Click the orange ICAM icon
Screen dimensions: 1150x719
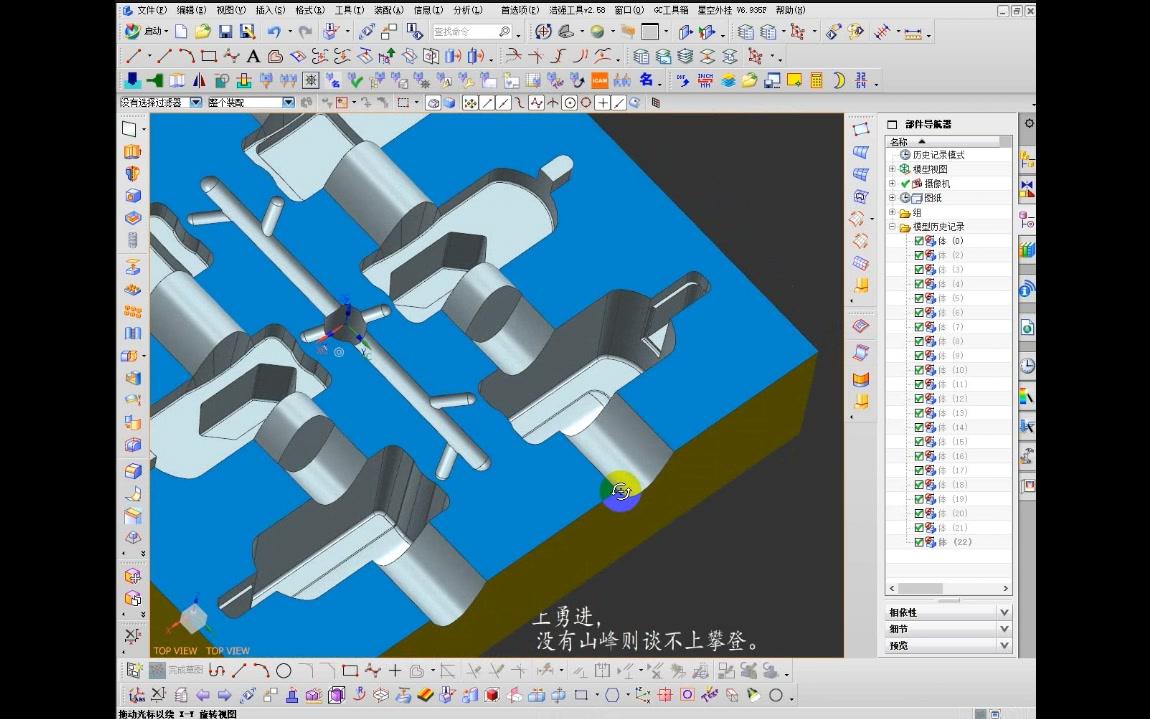[600, 80]
